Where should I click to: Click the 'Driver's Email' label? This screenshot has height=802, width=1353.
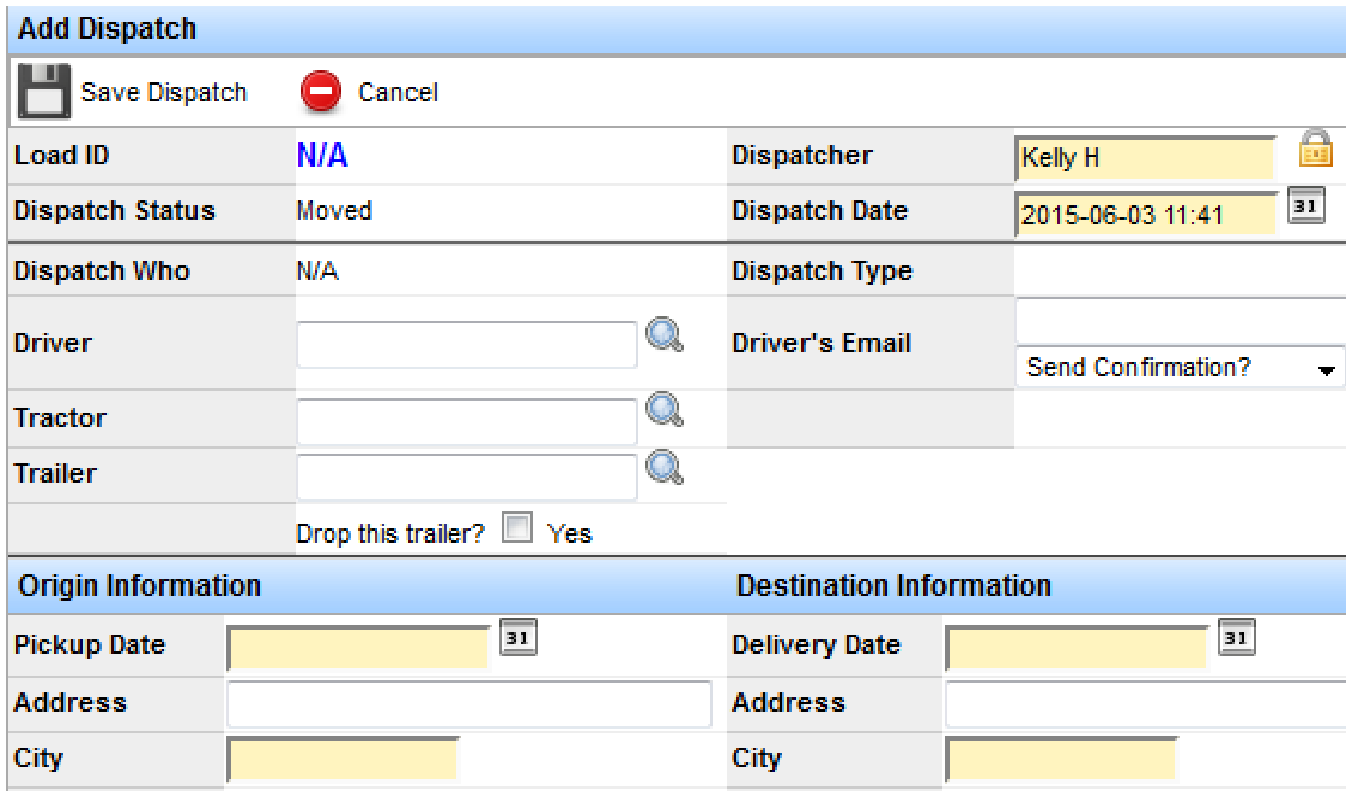coord(821,343)
